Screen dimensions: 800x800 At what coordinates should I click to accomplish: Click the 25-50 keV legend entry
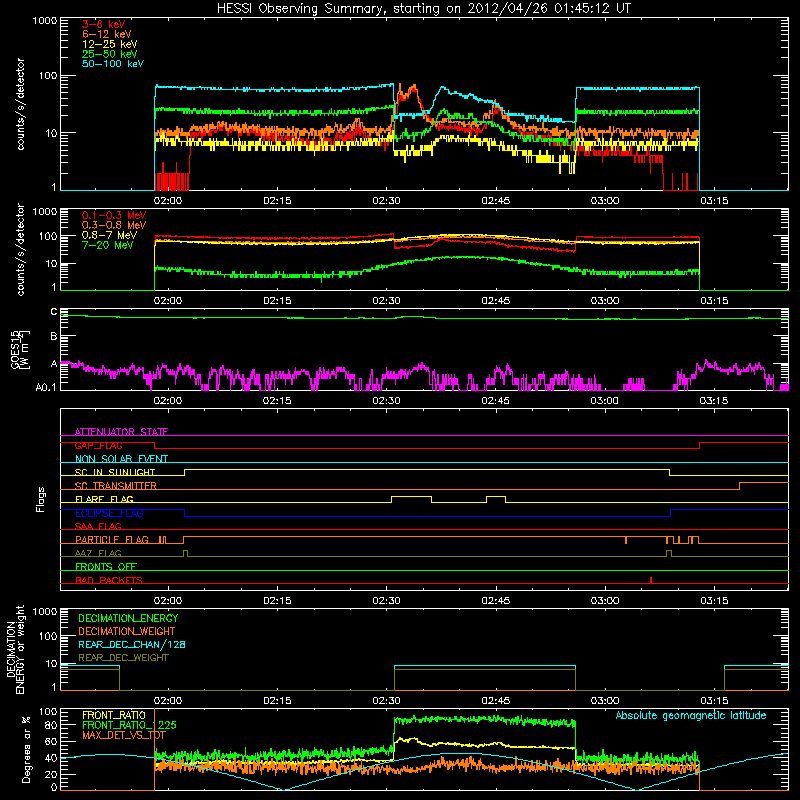click(110, 54)
